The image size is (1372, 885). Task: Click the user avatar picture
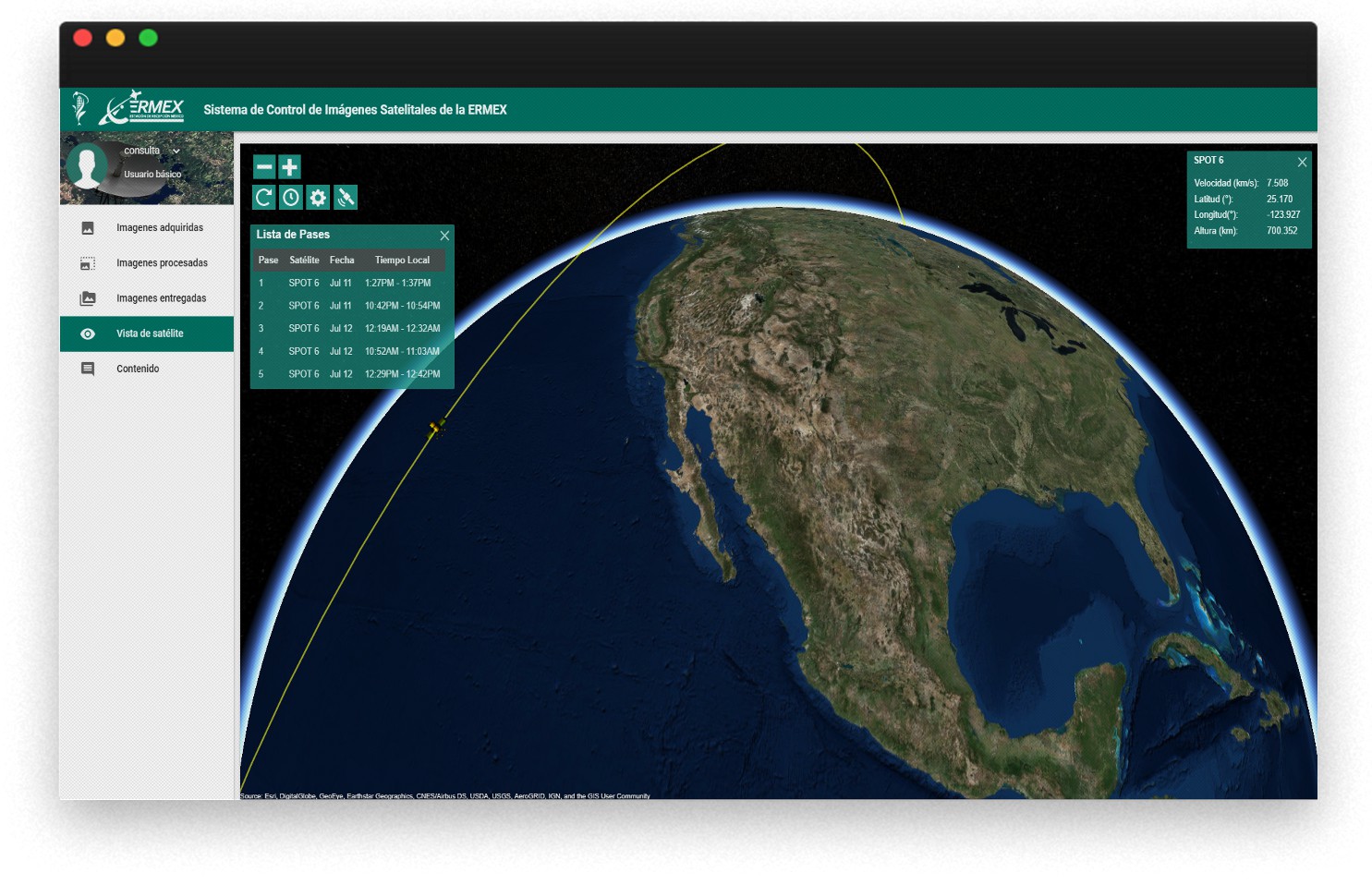click(x=87, y=166)
